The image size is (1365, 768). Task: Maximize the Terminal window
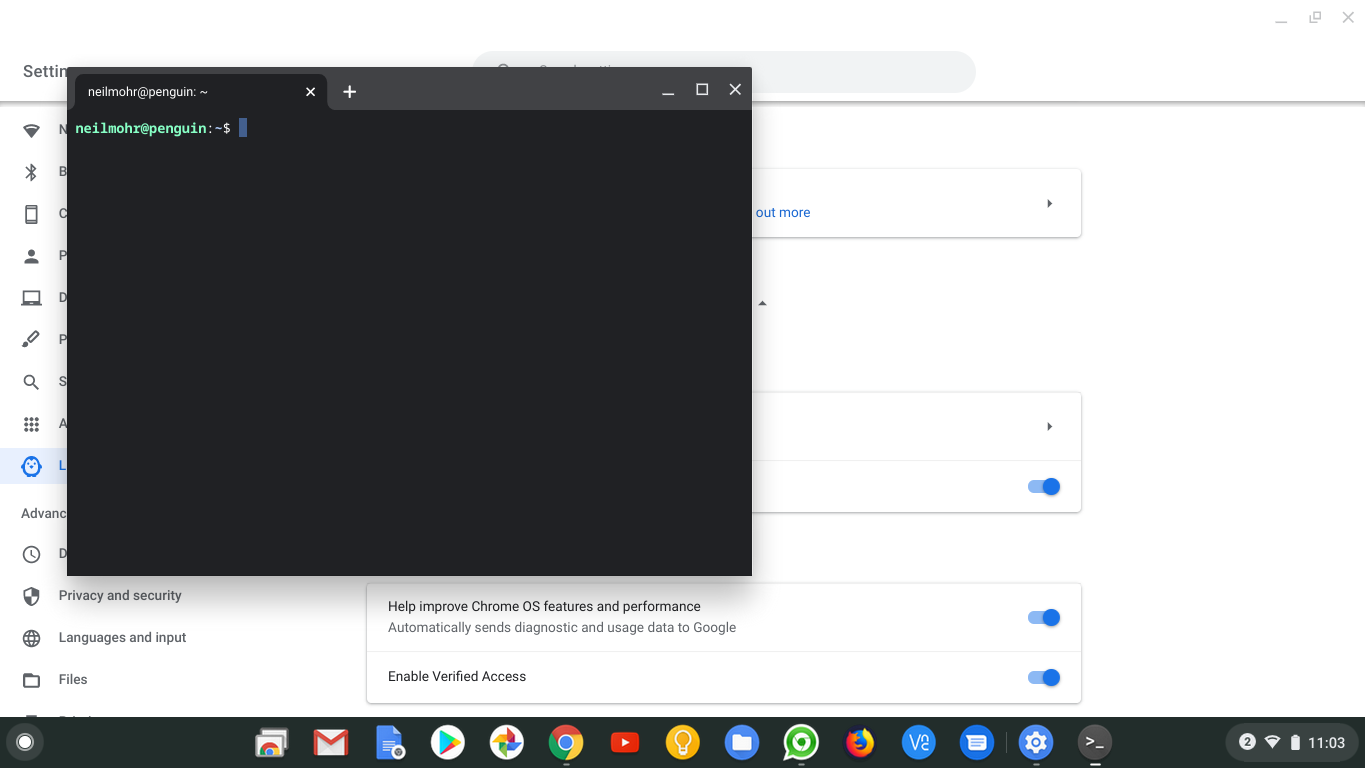coord(702,90)
